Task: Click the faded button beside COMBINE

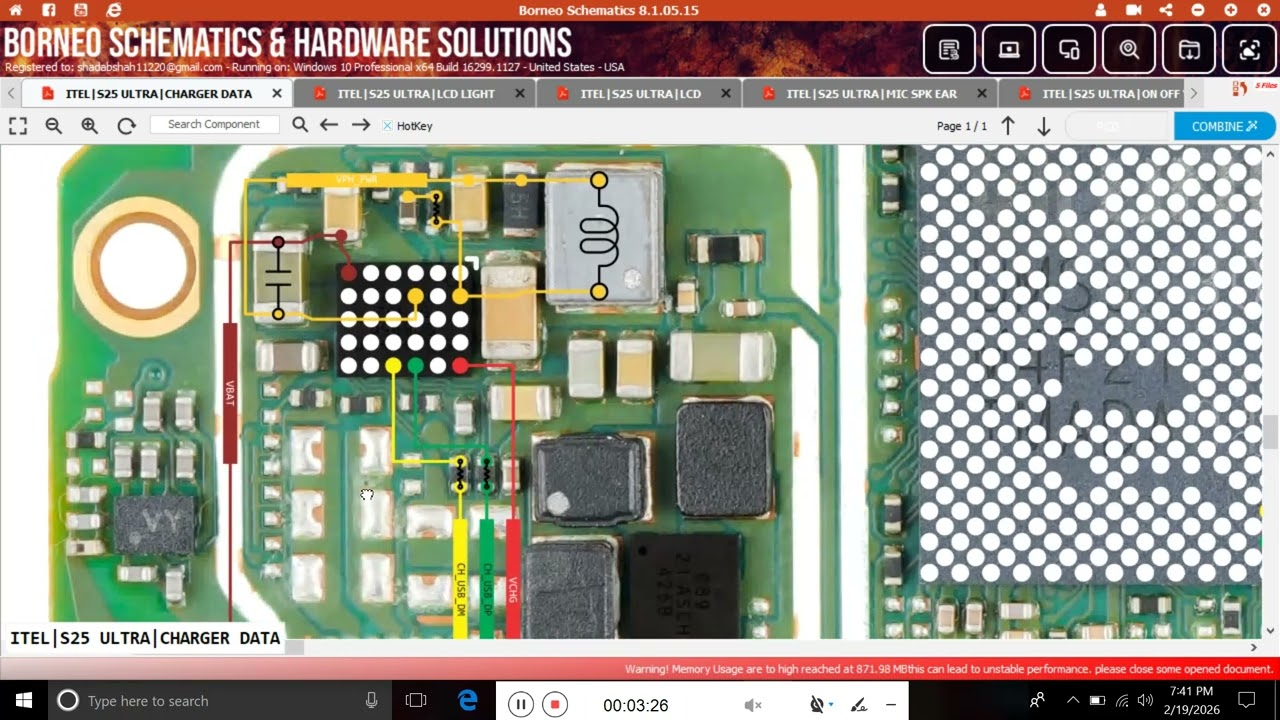Action: [1117, 127]
